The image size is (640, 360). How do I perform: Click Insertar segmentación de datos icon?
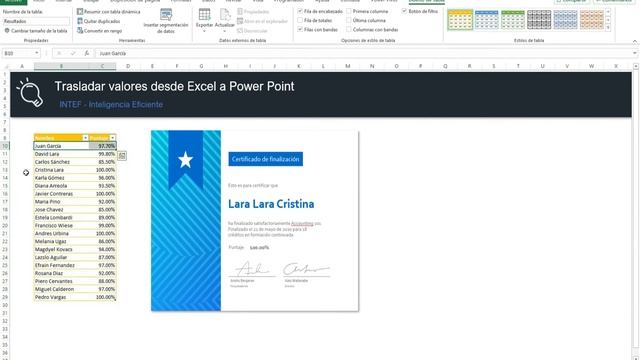pos(166,15)
